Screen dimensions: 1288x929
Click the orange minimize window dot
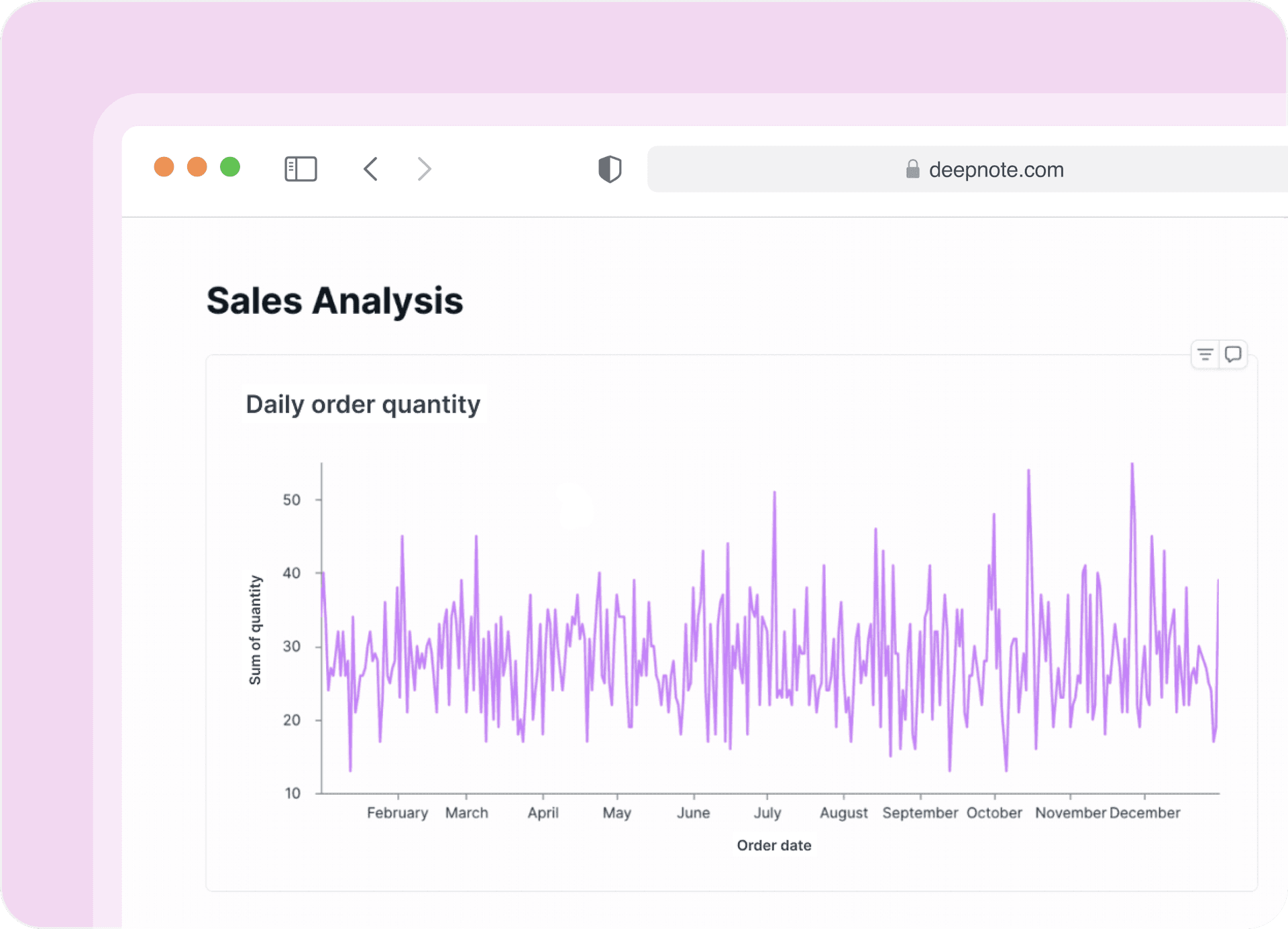(197, 167)
